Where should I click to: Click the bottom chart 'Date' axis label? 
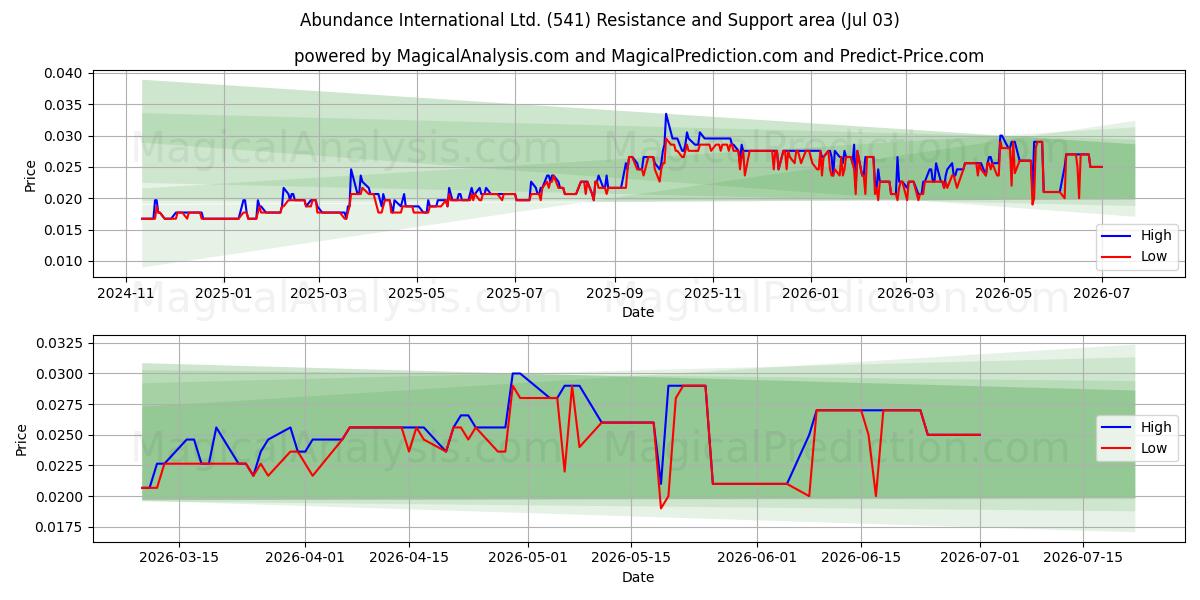point(638,577)
